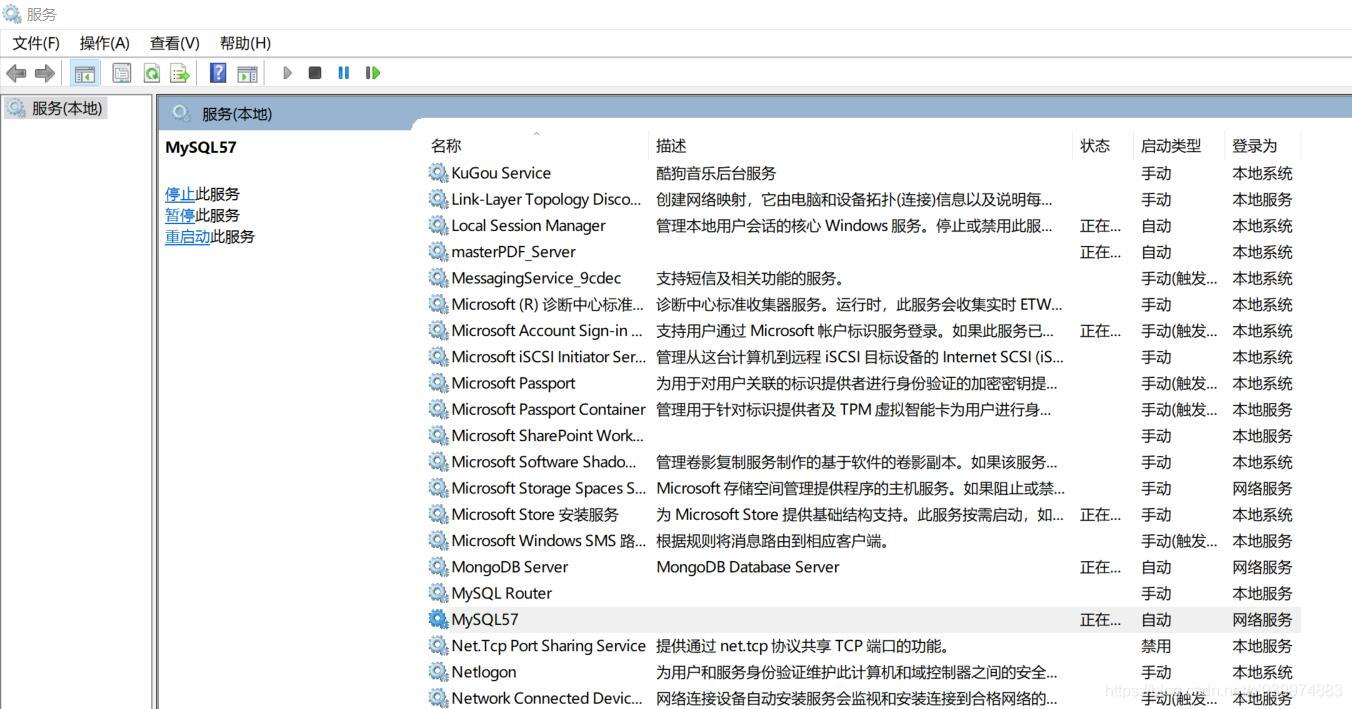Click the gear icon of KuGou Service
This screenshot has width=1352, height=709.
(438, 173)
